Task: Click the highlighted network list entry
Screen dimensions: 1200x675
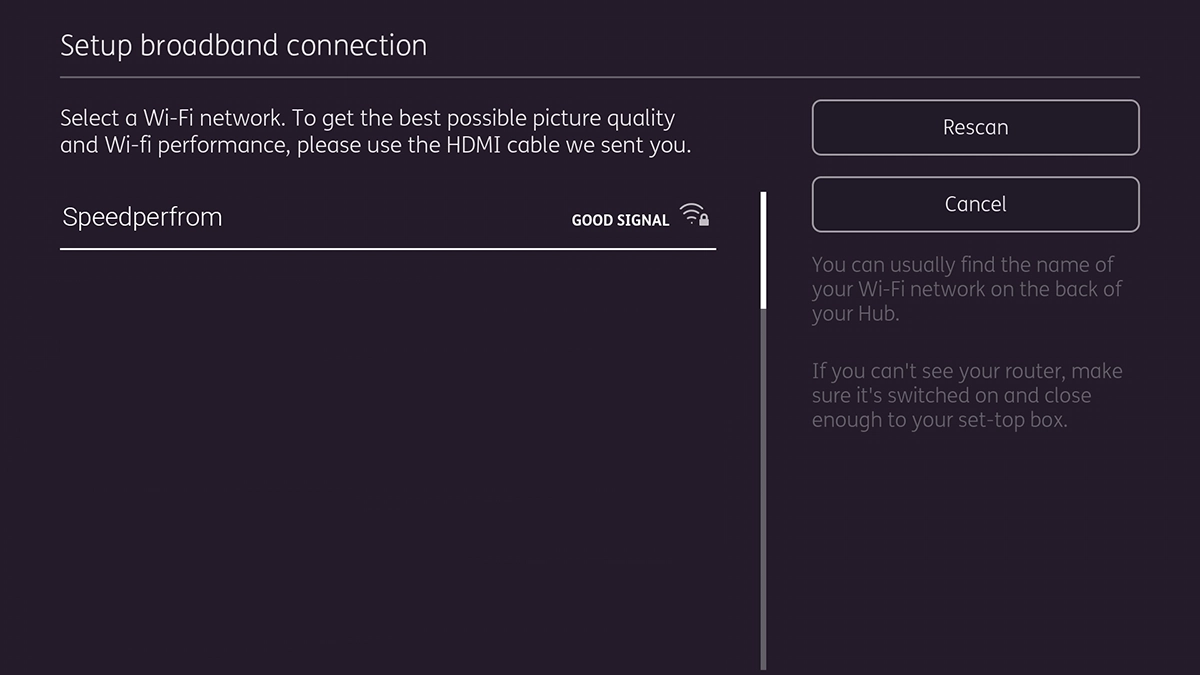Action: coord(390,217)
